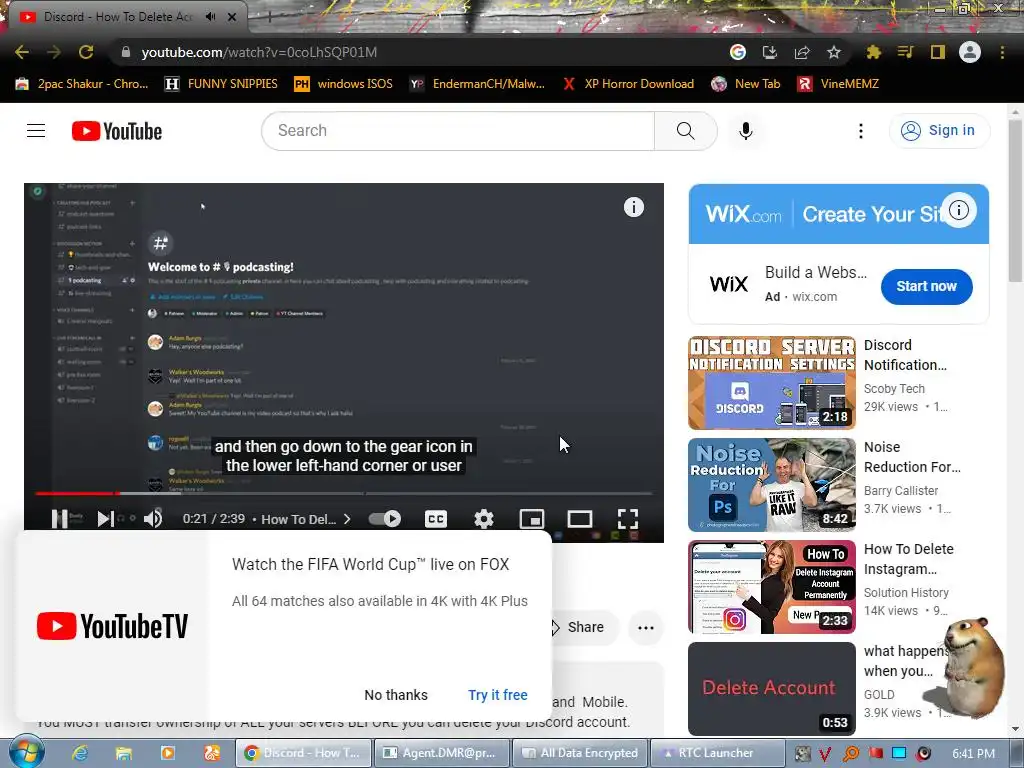Click the page vertical scrollbar thumb

click(x=1016, y=200)
